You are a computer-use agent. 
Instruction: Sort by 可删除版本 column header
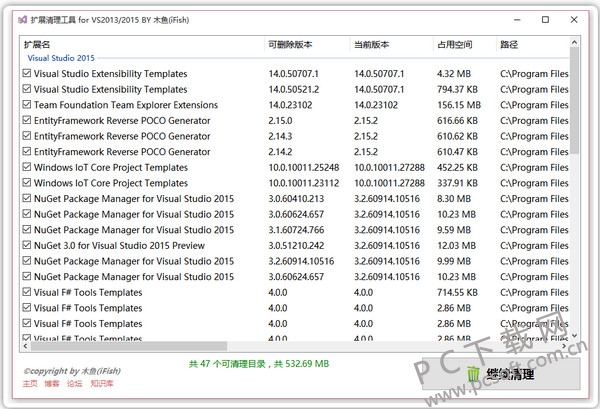coord(307,44)
